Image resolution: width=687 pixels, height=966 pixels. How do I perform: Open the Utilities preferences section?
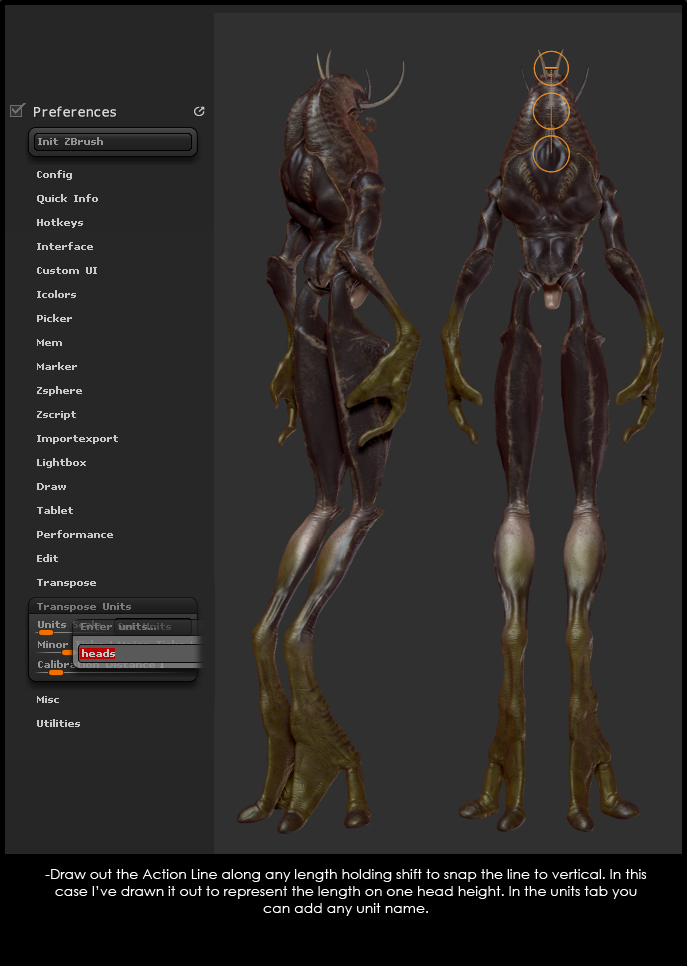(x=58, y=724)
